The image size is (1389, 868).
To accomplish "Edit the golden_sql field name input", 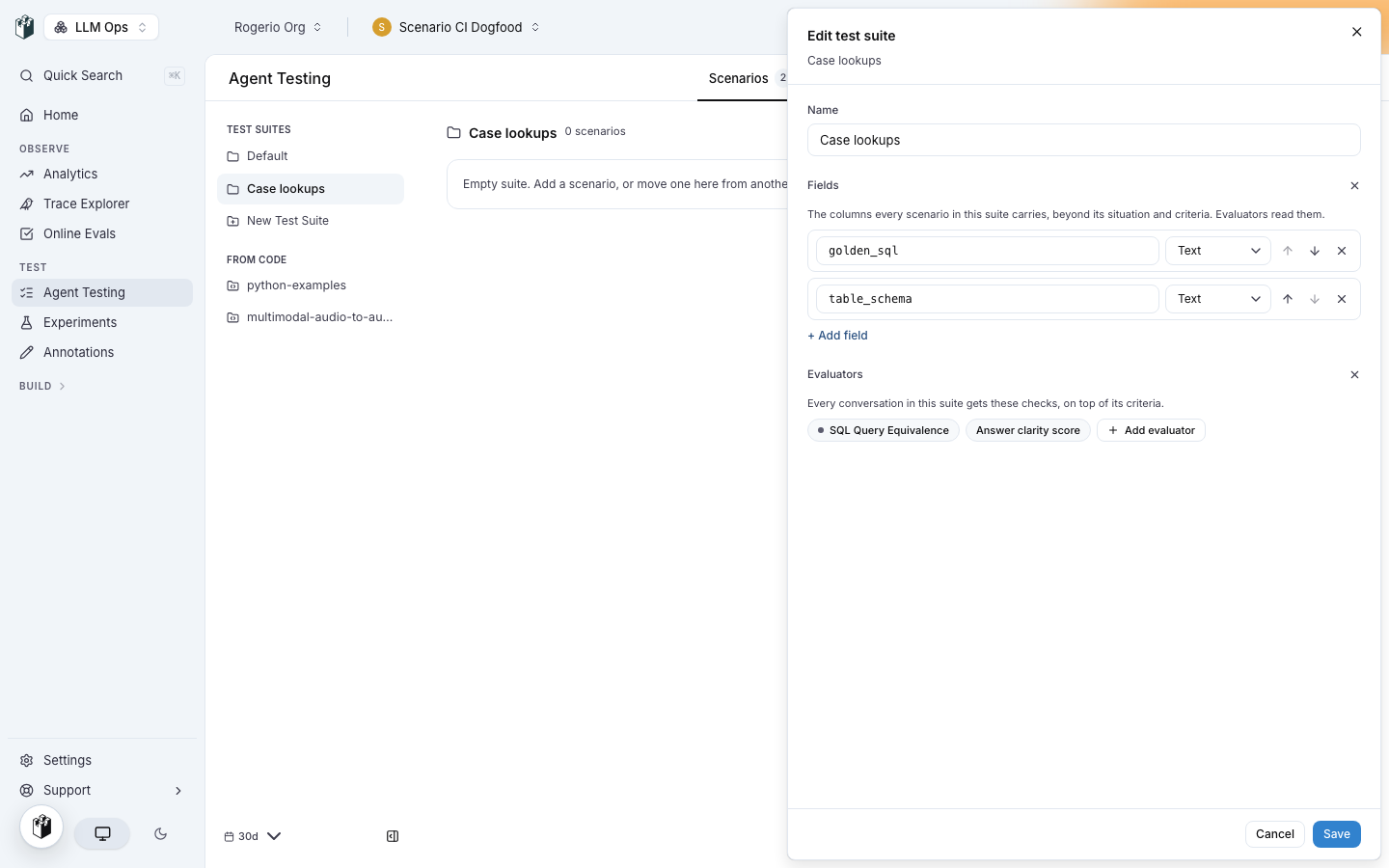I will tap(987, 251).
